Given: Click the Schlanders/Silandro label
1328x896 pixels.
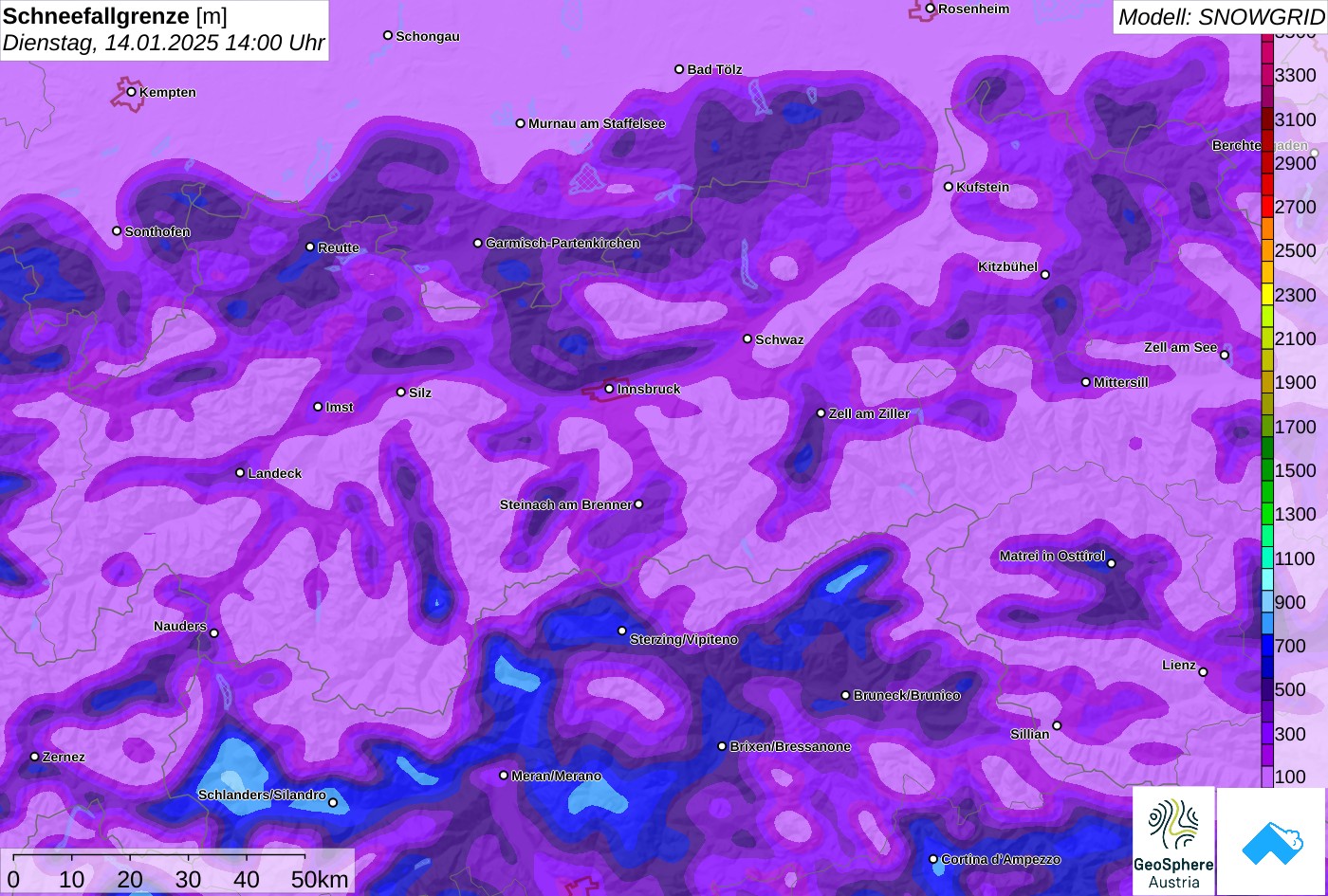Looking at the screenshot, I should [x=262, y=795].
